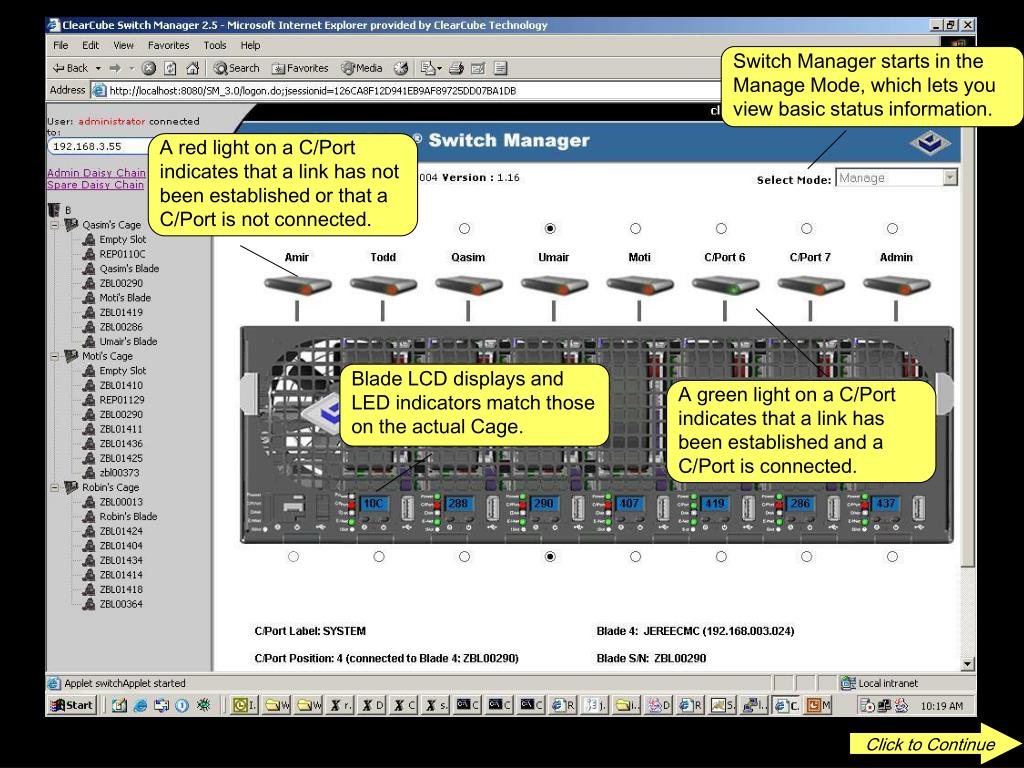Select the Amir C/Port device icon
The image size is (1024, 768).
[298, 285]
